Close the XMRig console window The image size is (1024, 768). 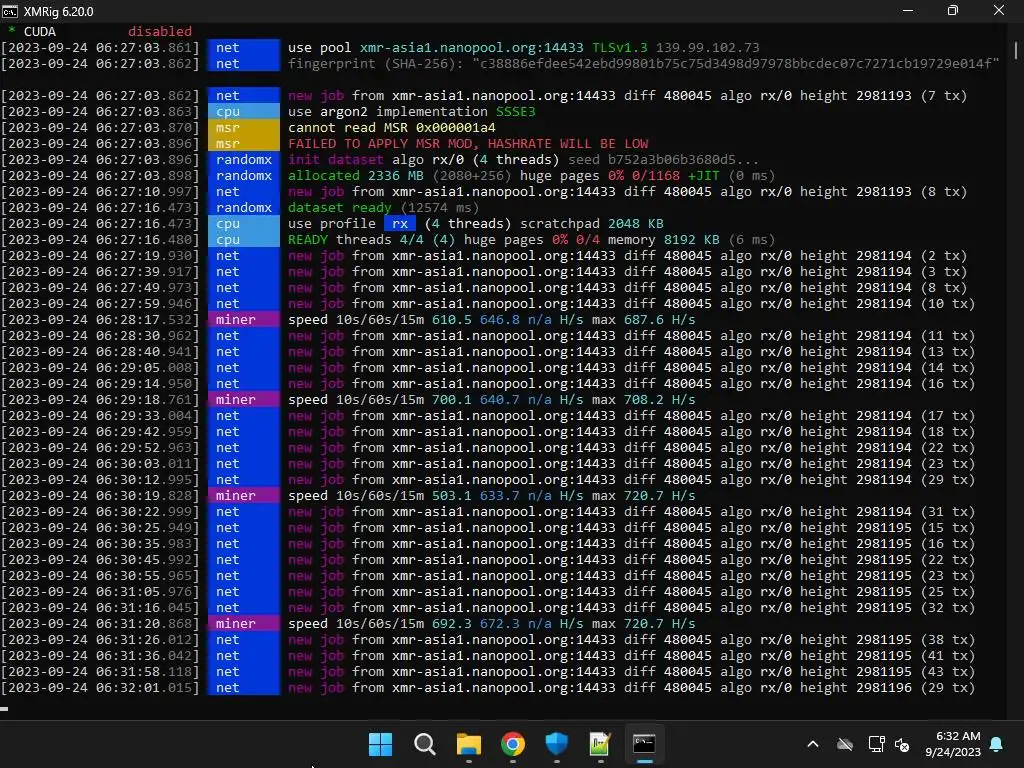999,10
